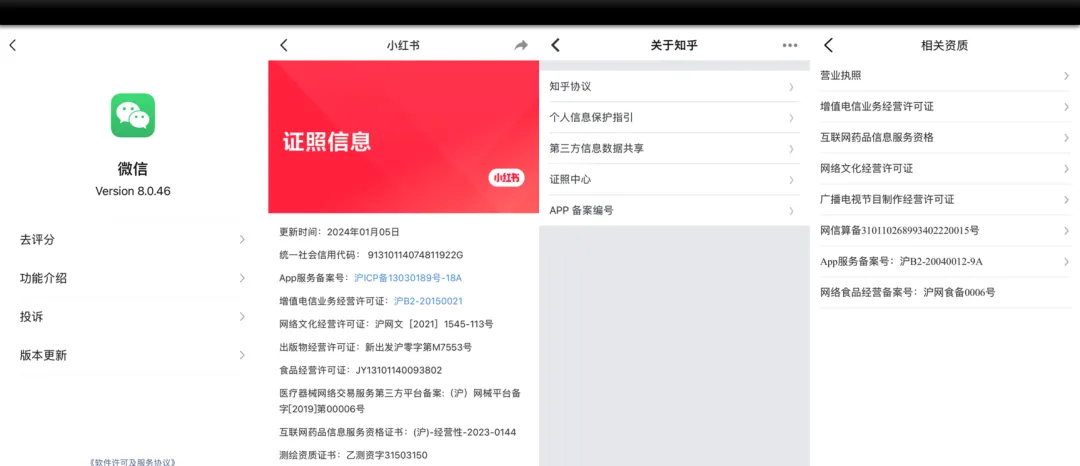Open the 沪B2-20150021 license link

(x=428, y=301)
